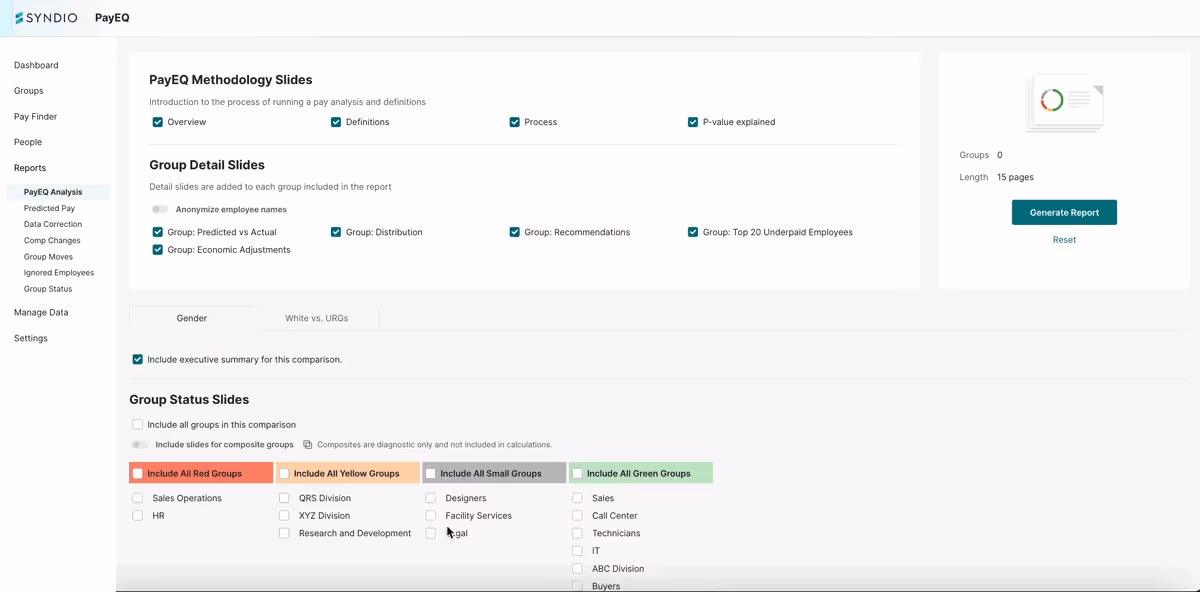
Task: Uncheck Group: Distribution checkbox
Action: click(x=336, y=232)
